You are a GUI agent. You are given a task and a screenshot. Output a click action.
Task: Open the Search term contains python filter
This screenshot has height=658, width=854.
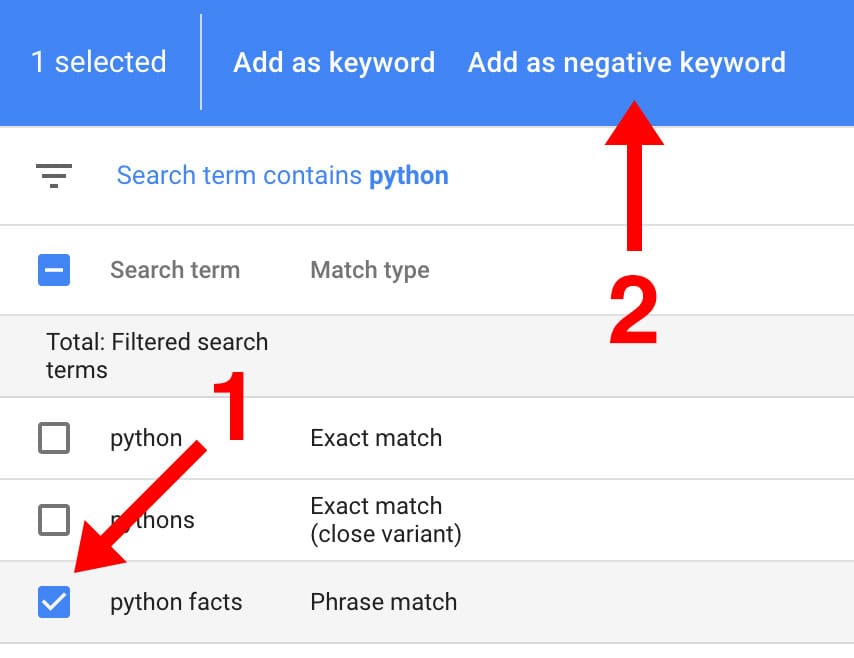[281, 175]
